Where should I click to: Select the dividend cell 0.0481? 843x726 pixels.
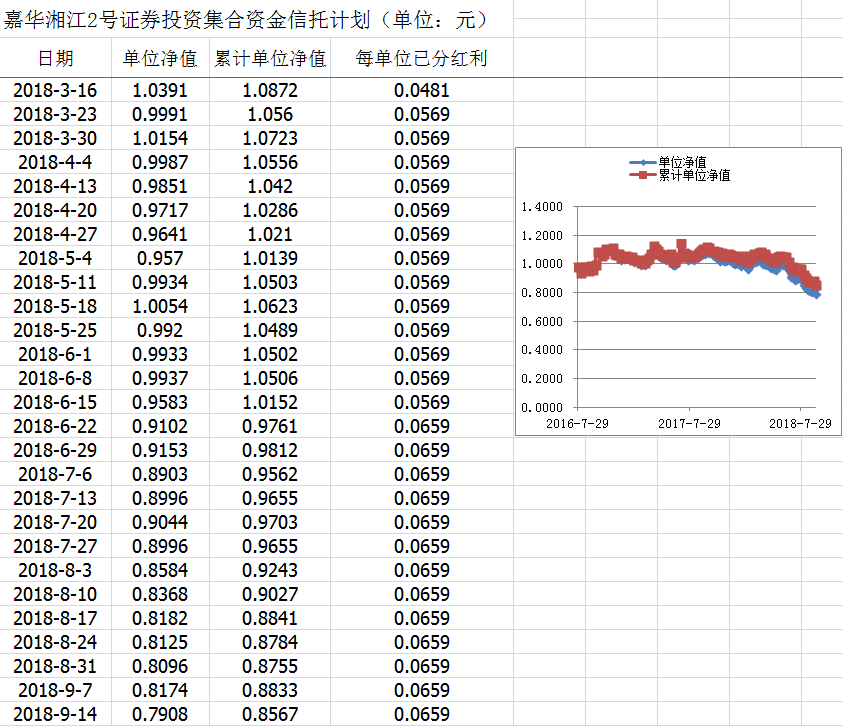[x=422, y=90]
